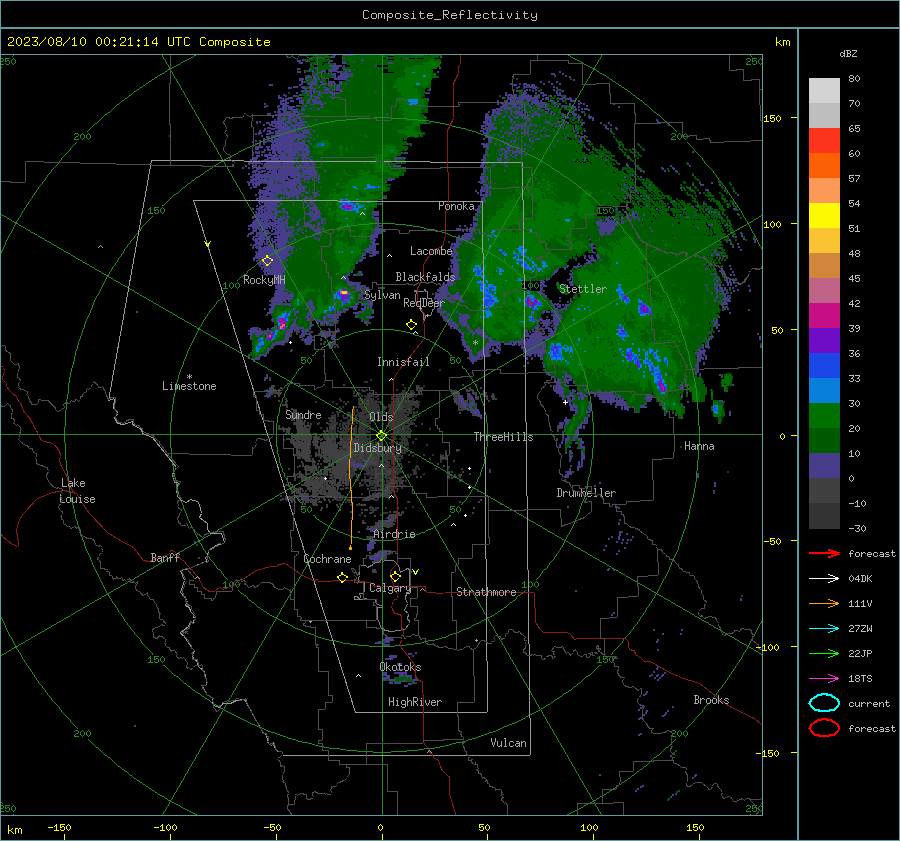
Task: Click the 'Stettler' city label
Action: tap(583, 289)
